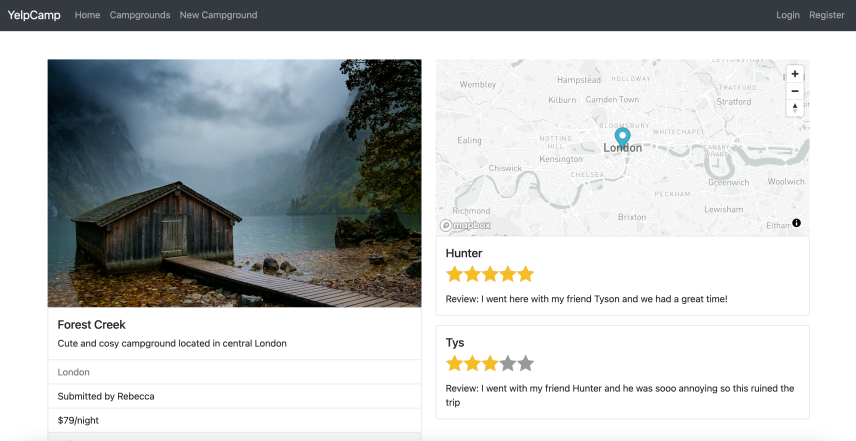Click the Forest Creek campground photo
Screen dimensions: 856x441
pyautogui.click(x=234, y=183)
